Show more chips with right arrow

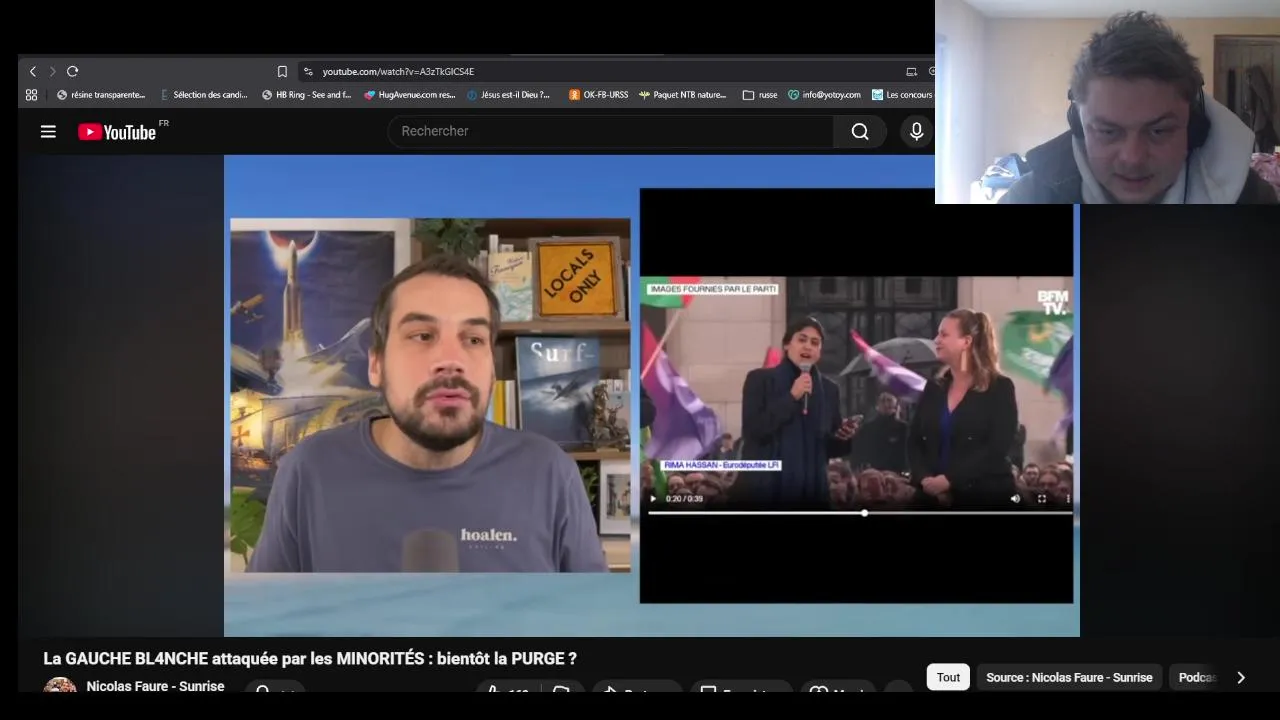[1241, 677]
